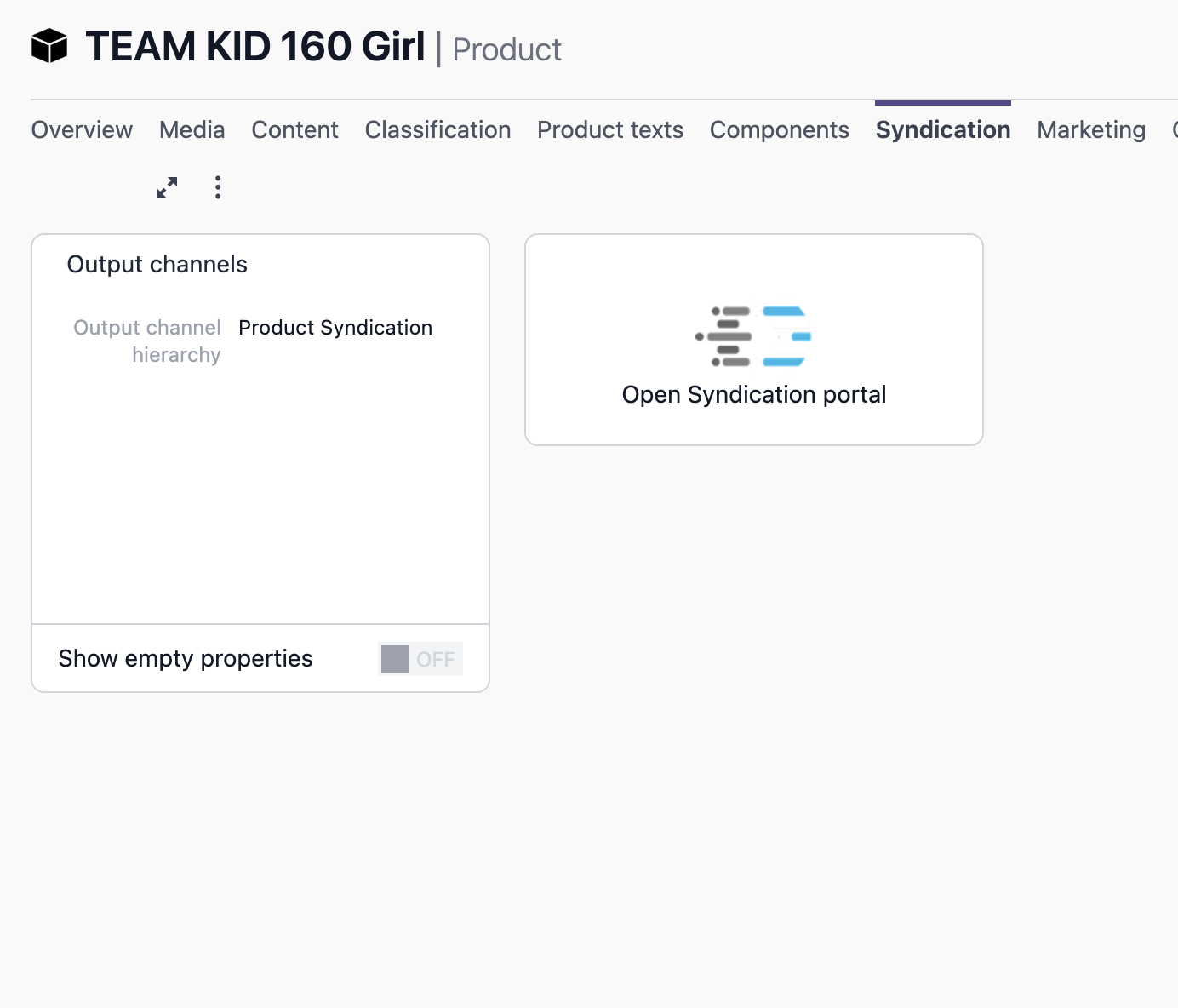Open the Components tab
Image resolution: width=1178 pixels, height=1008 pixels.
point(779,129)
